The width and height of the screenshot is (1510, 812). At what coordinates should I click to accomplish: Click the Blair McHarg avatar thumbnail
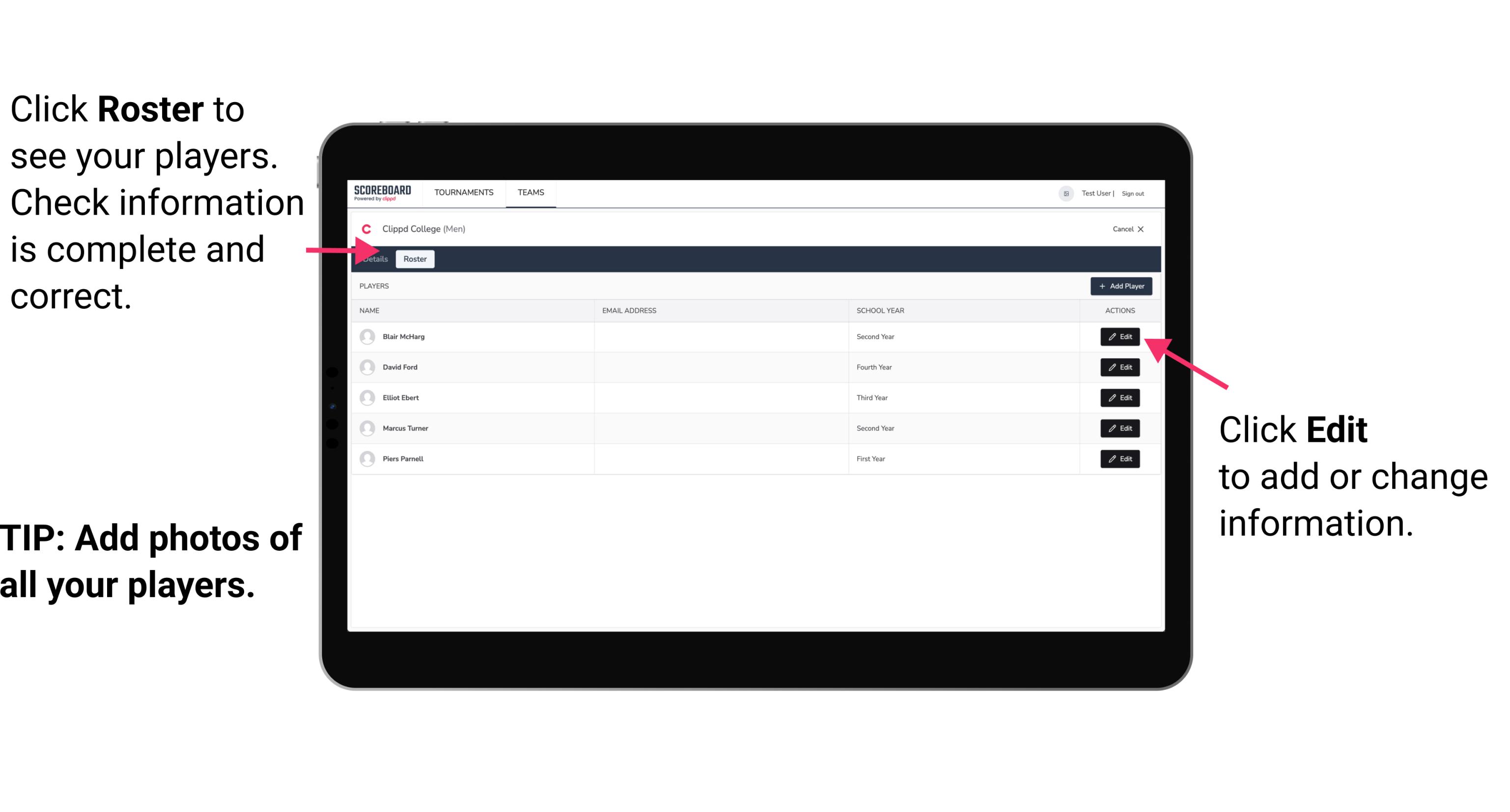pyautogui.click(x=368, y=336)
